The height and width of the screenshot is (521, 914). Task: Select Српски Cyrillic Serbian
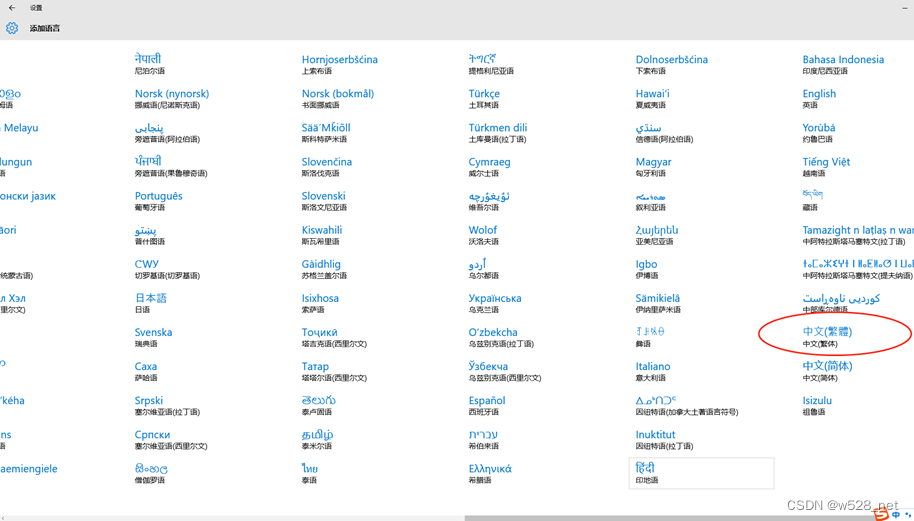pos(171,439)
